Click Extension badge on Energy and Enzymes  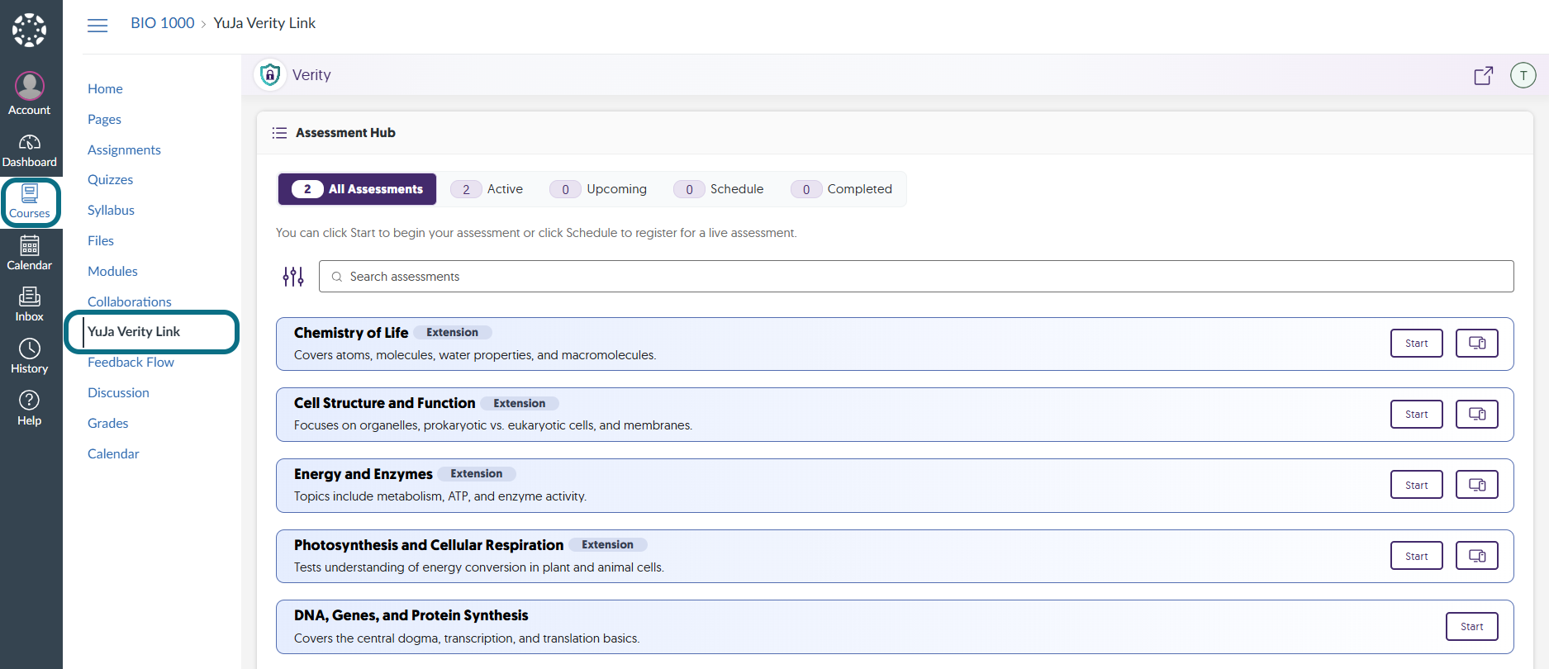(477, 473)
